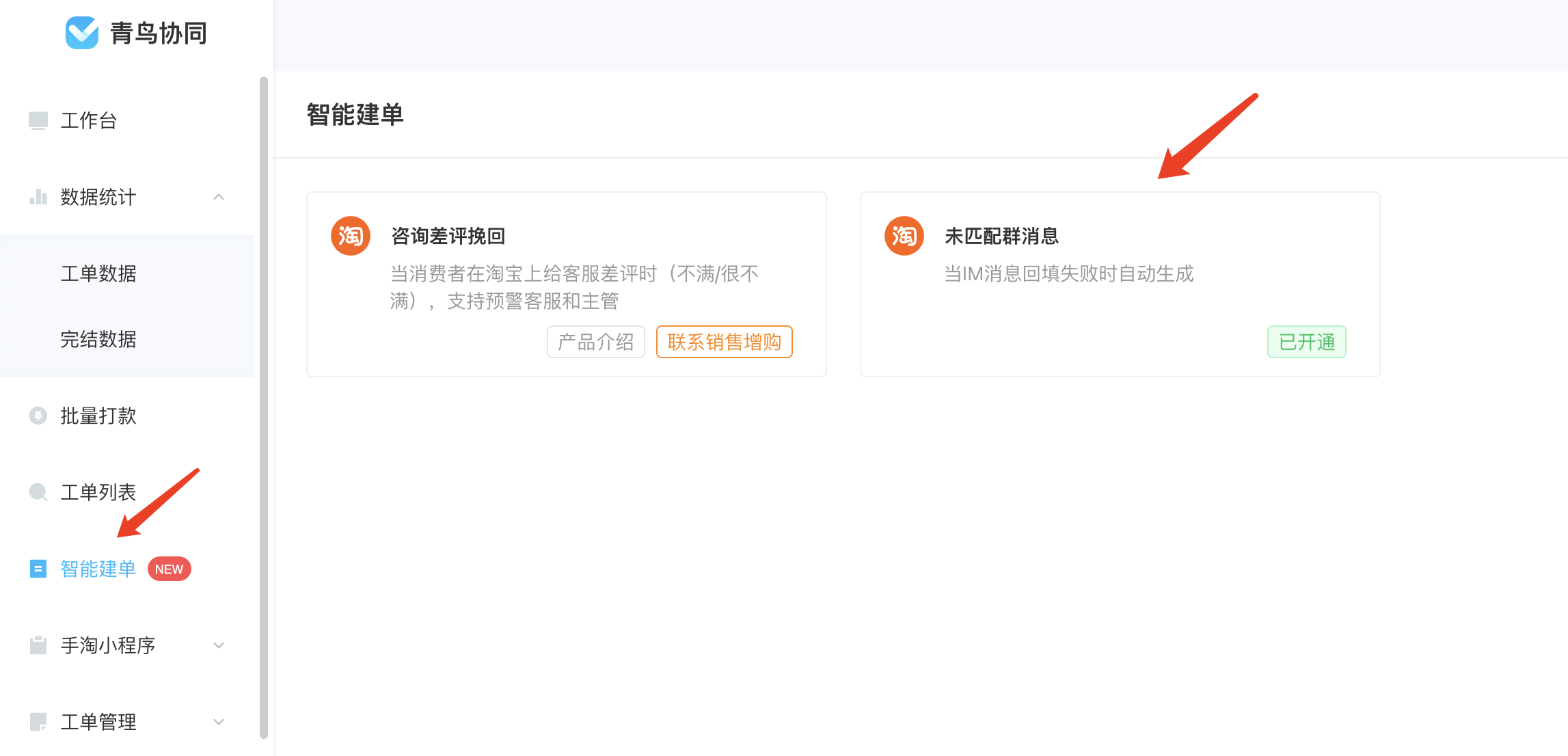
Task: Click the NEW badge beside 智能建单
Action: tap(169, 569)
